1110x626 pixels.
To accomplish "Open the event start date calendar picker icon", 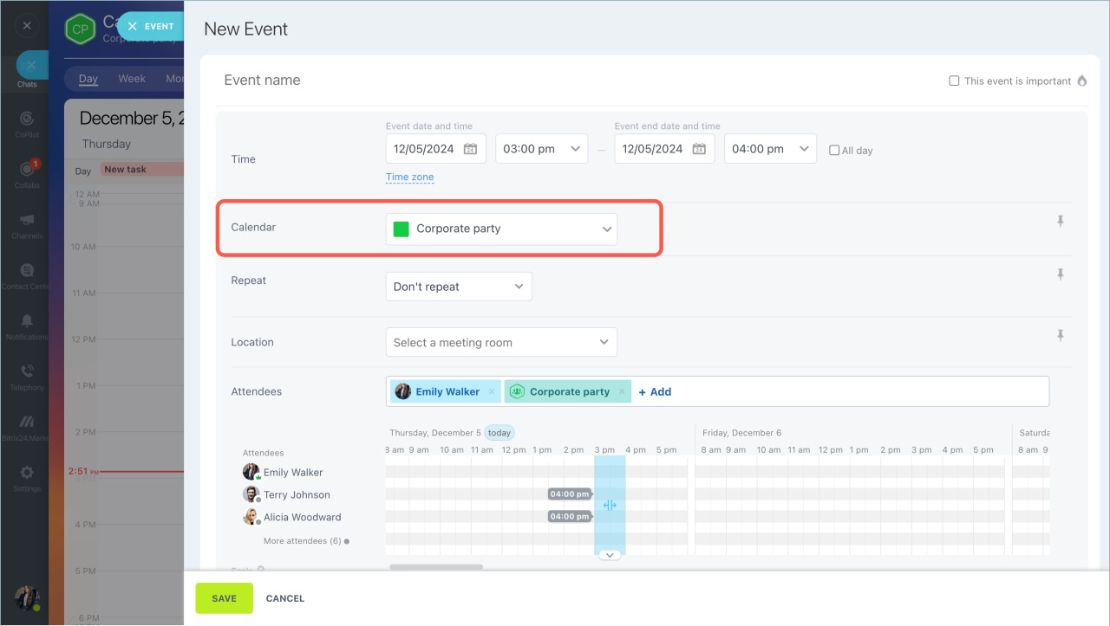I will [x=470, y=149].
